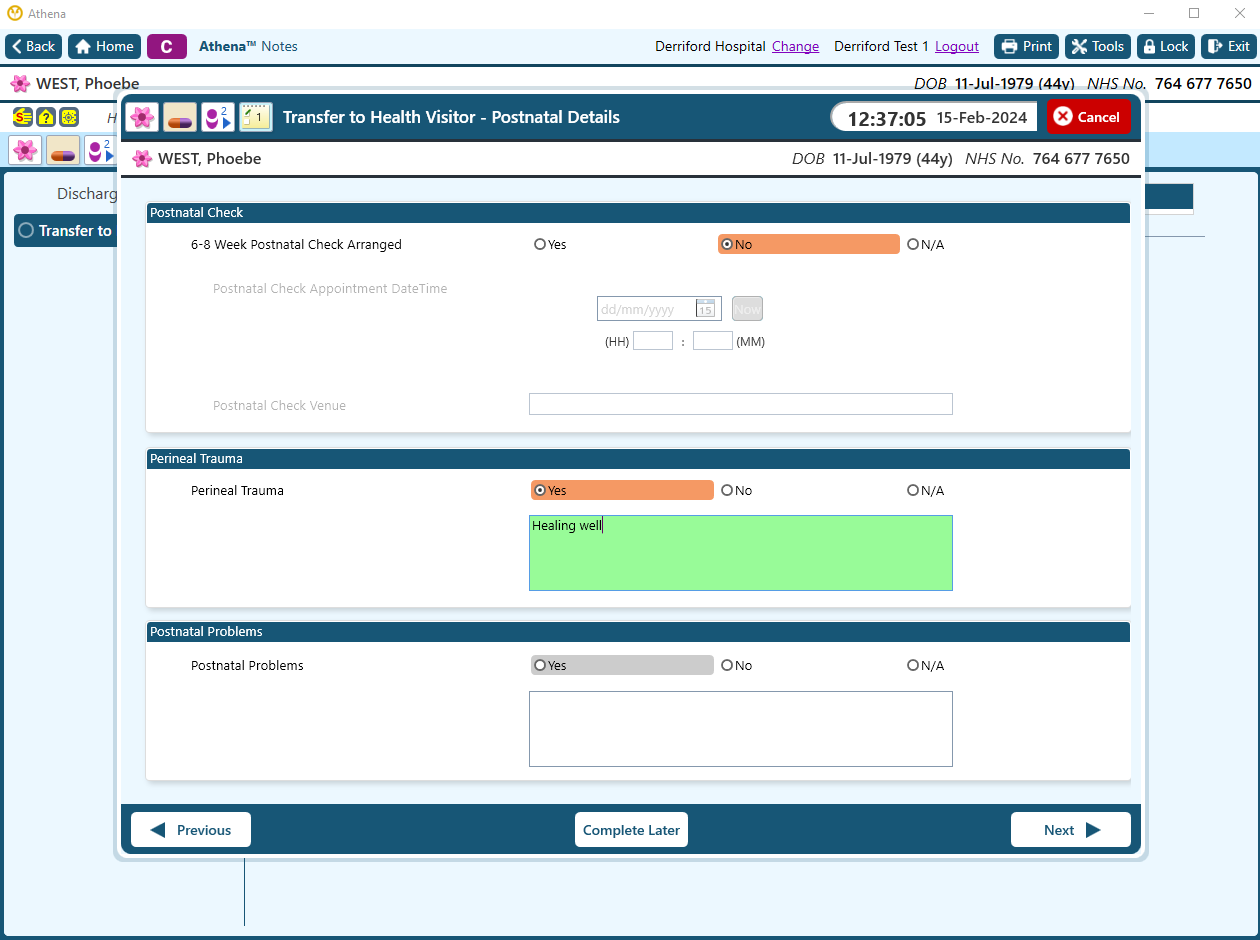
Task: Cancel the Transfer to Health Visitor dialog
Action: pyautogui.click(x=1089, y=117)
